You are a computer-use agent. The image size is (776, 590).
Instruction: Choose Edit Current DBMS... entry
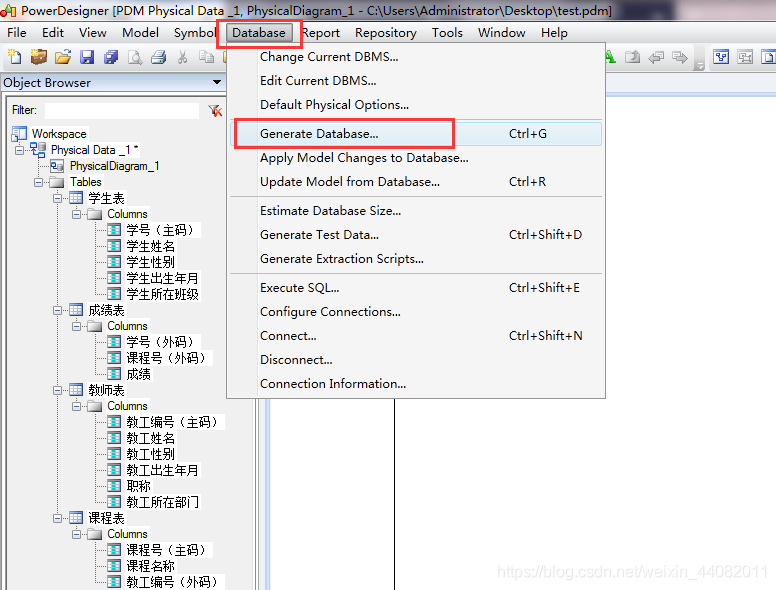(416, 81)
